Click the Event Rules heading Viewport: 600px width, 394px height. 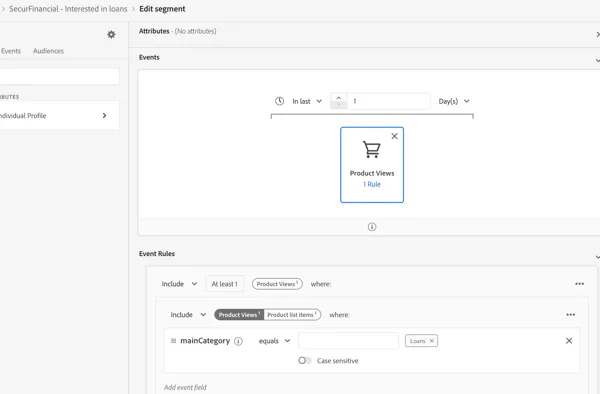157,254
